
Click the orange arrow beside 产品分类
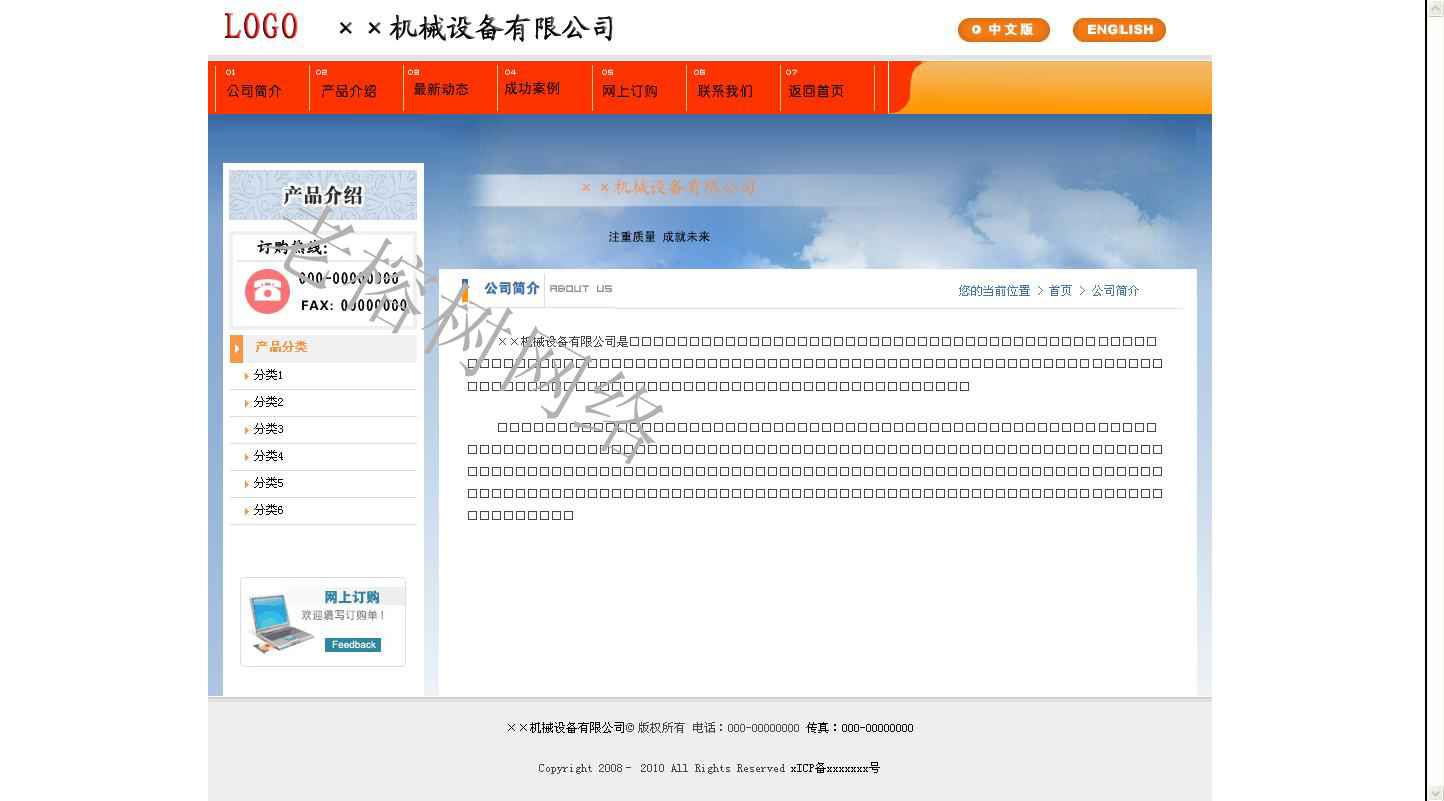(x=236, y=348)
